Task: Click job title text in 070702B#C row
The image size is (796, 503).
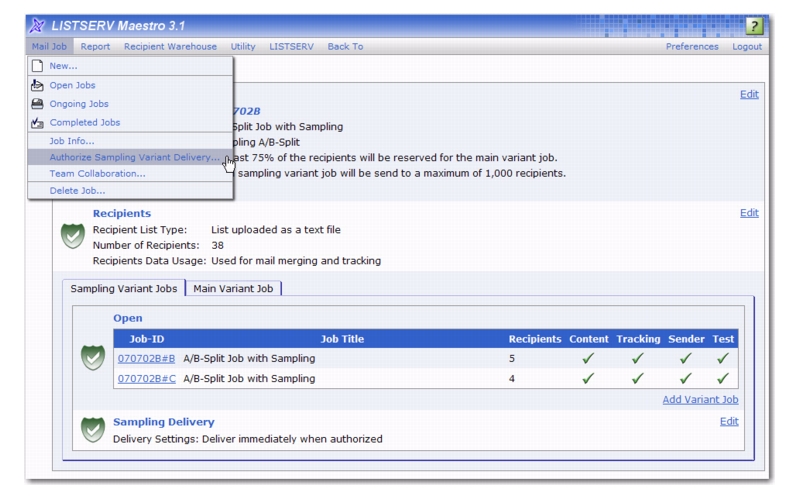Action: click(249, 379)
